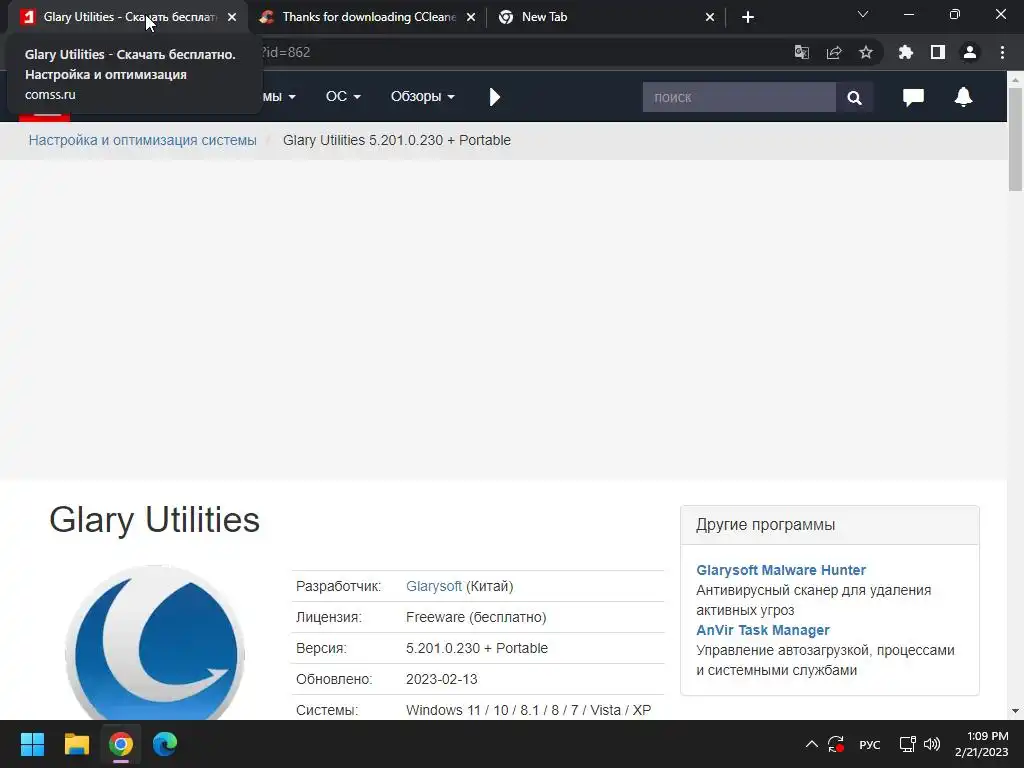Viewport: 1024px width, 768px height.
Task: Toggle the Chrome side panel icon
Action: (938, 52)
